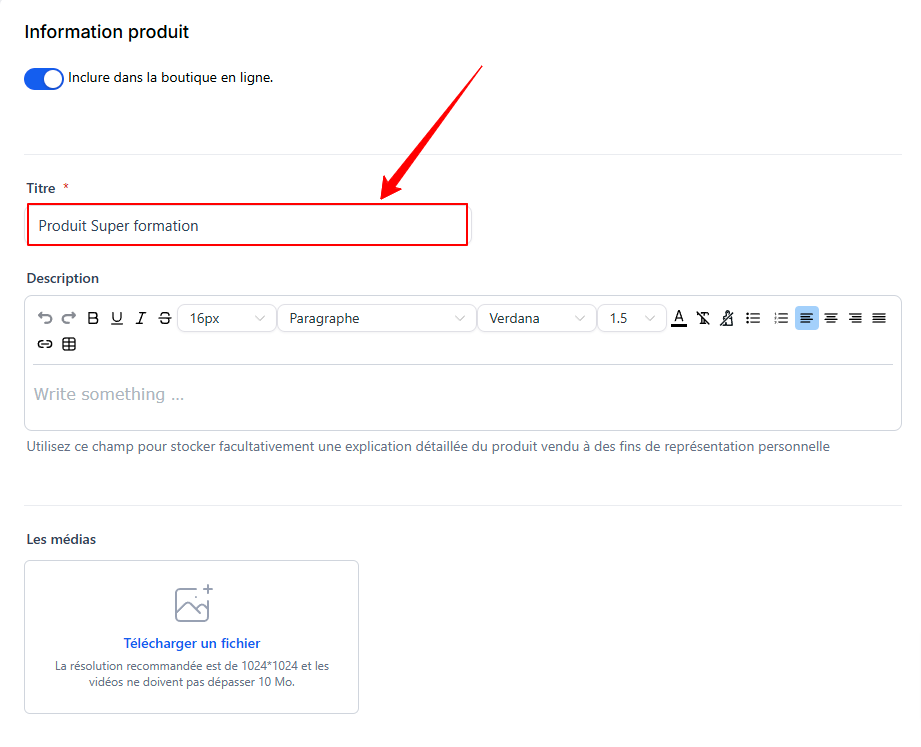Disable the 'Inclure dans la boutique en ligne' switch
This screenshot has width=921, height=747.
click(x=44, y=78)
